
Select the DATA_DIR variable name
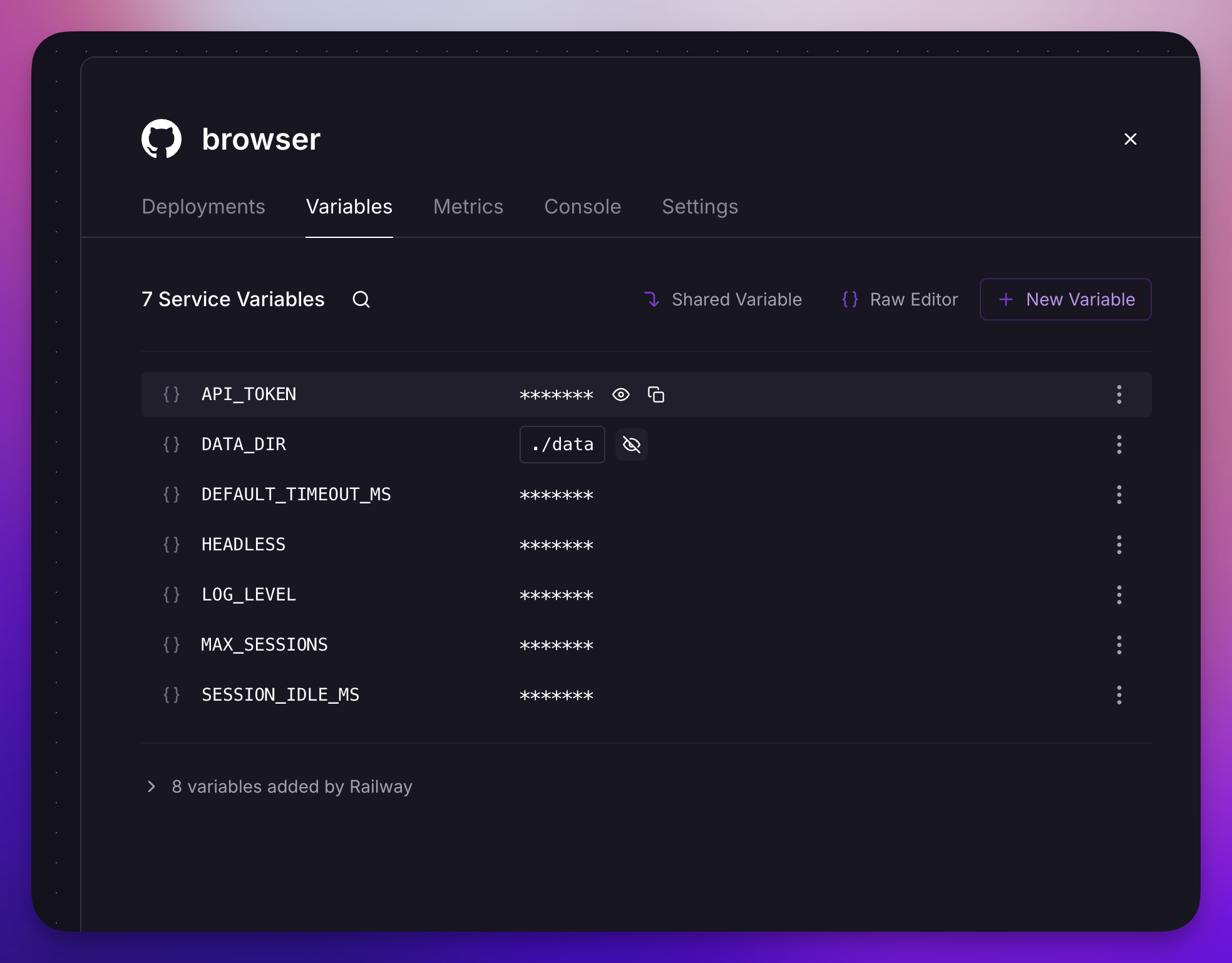click(x=244, y=445)
